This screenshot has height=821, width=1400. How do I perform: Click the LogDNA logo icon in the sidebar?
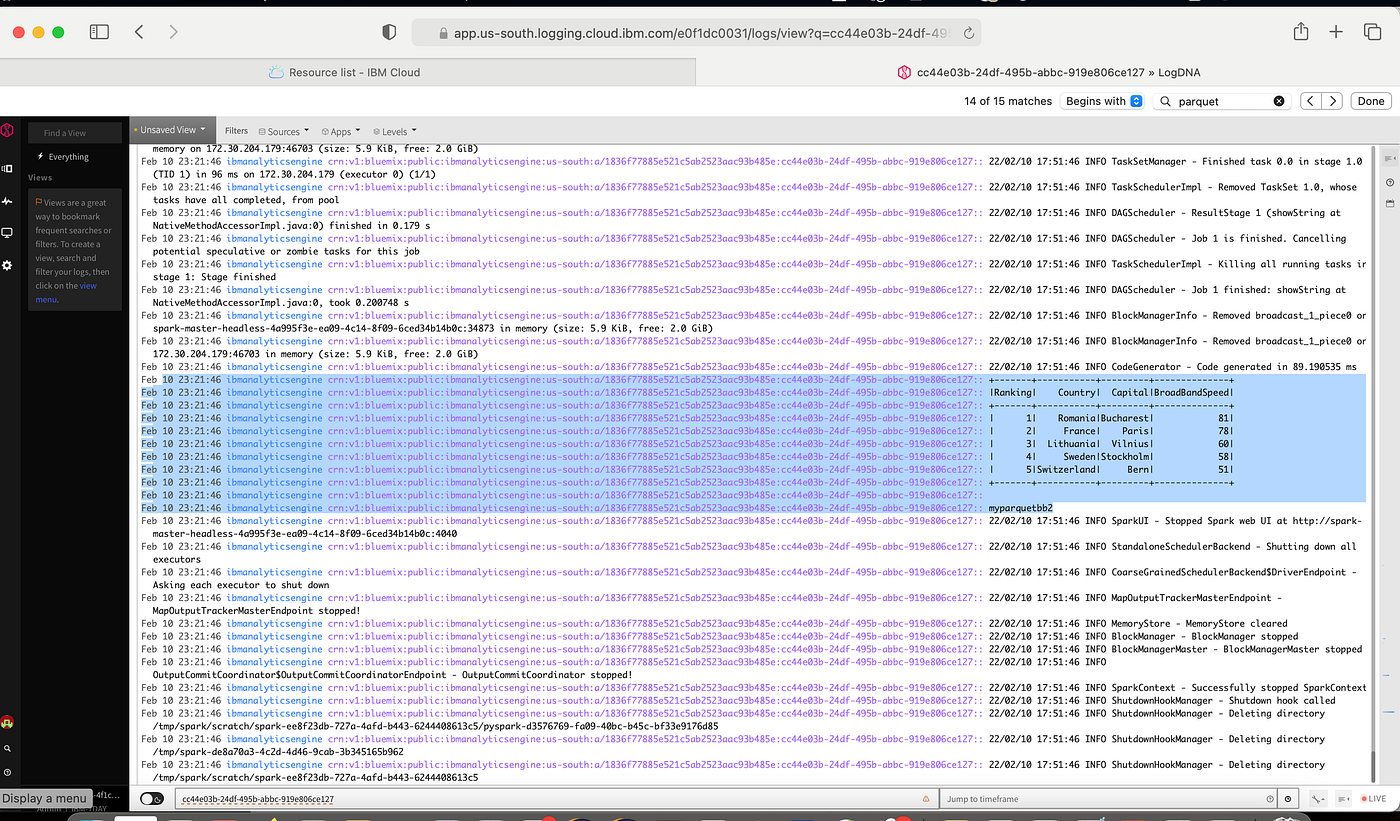point(7,130)
